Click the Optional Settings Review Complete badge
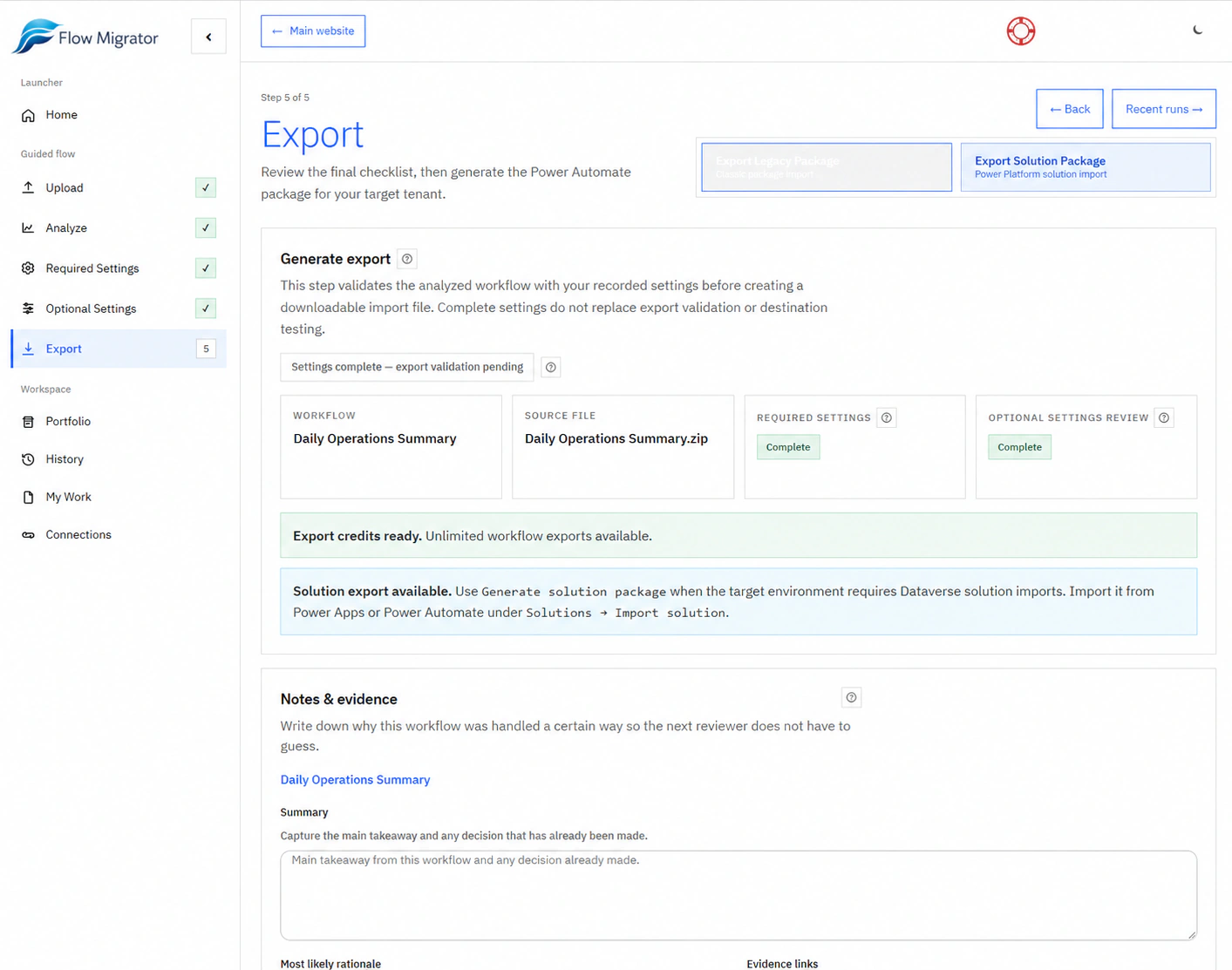The image size is (1232, 970). point(1019,448)
